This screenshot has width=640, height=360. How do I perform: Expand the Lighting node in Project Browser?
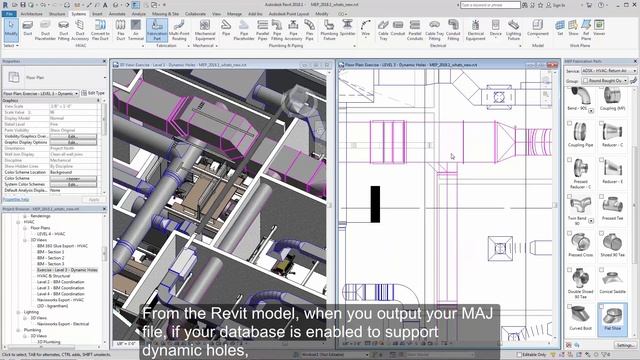pos(18,312)
